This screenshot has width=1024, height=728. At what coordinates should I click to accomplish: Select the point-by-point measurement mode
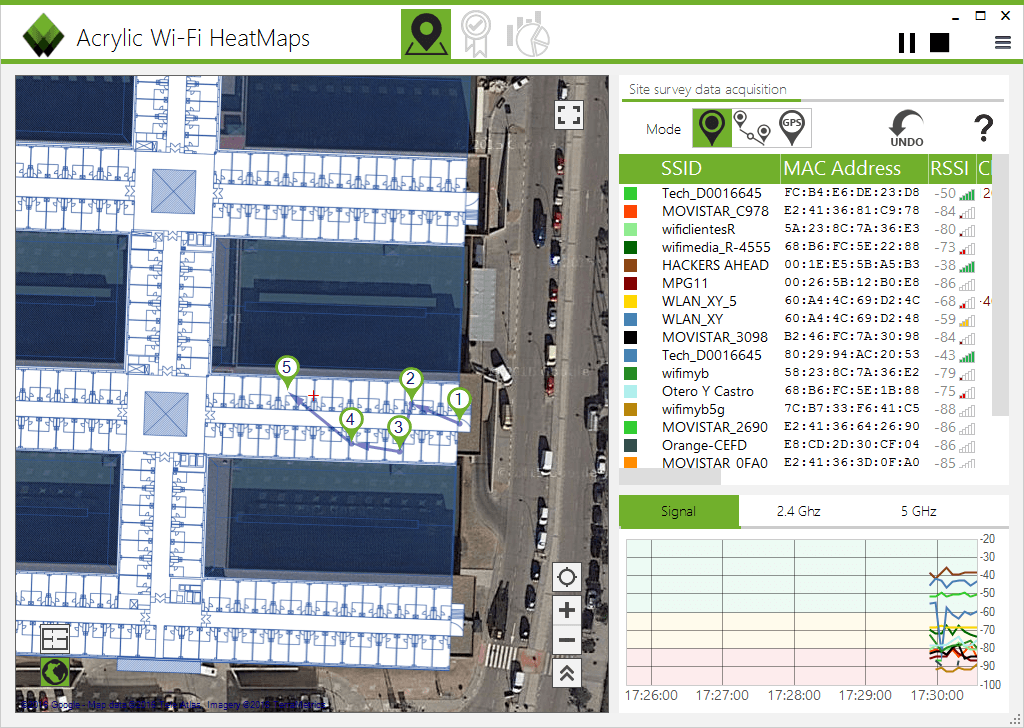tap(712, 128)
